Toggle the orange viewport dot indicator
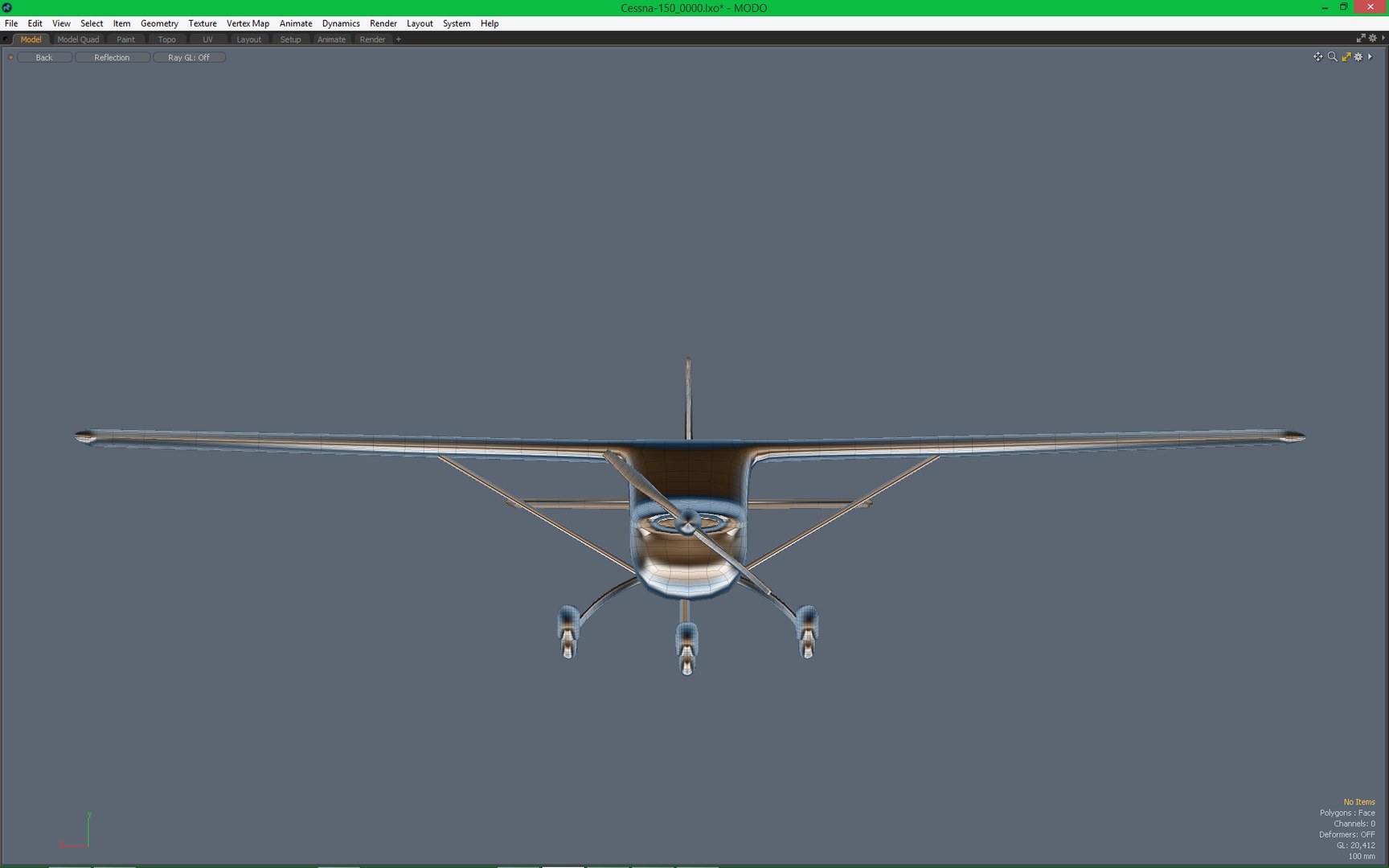This screenshot has width=1389, height=868. coord(10,57)
